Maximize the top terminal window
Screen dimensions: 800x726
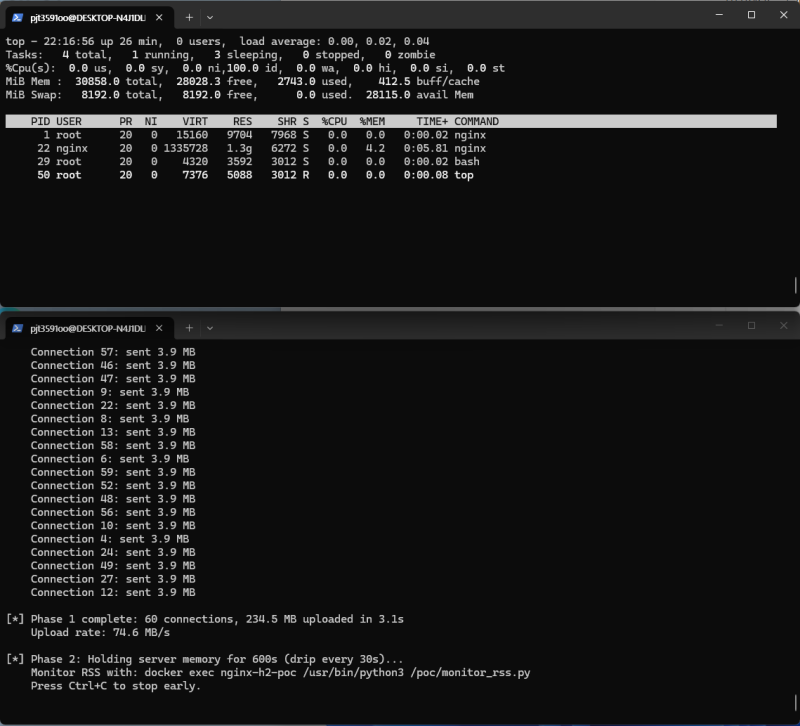click(752, 15)
